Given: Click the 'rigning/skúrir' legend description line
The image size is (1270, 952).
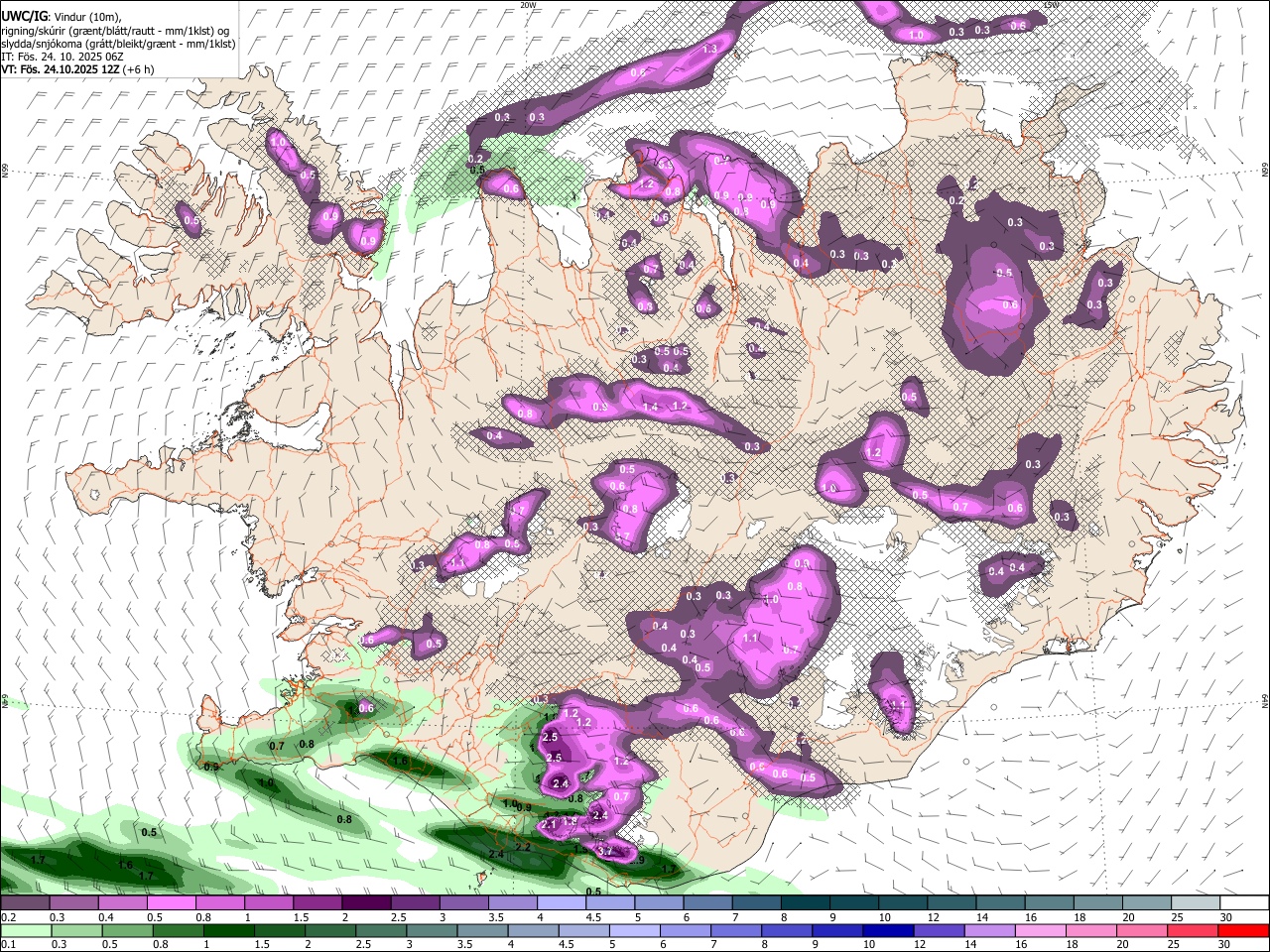Looking at the screenshot, I should click(115, 30).
